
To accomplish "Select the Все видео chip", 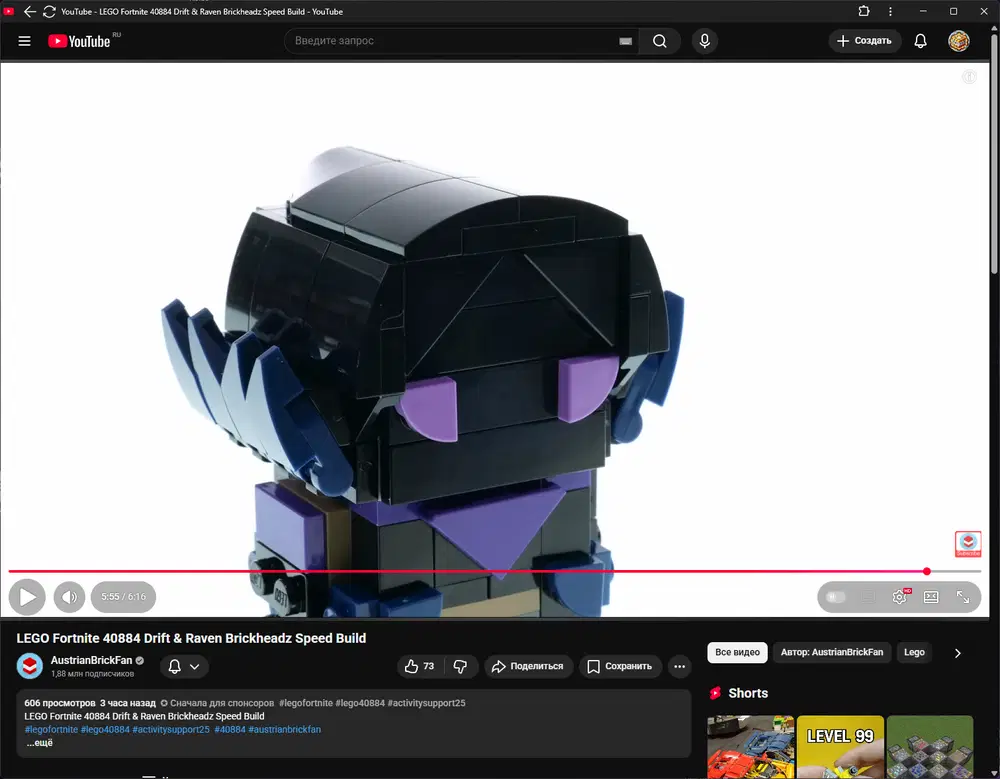I will (737, 653).
